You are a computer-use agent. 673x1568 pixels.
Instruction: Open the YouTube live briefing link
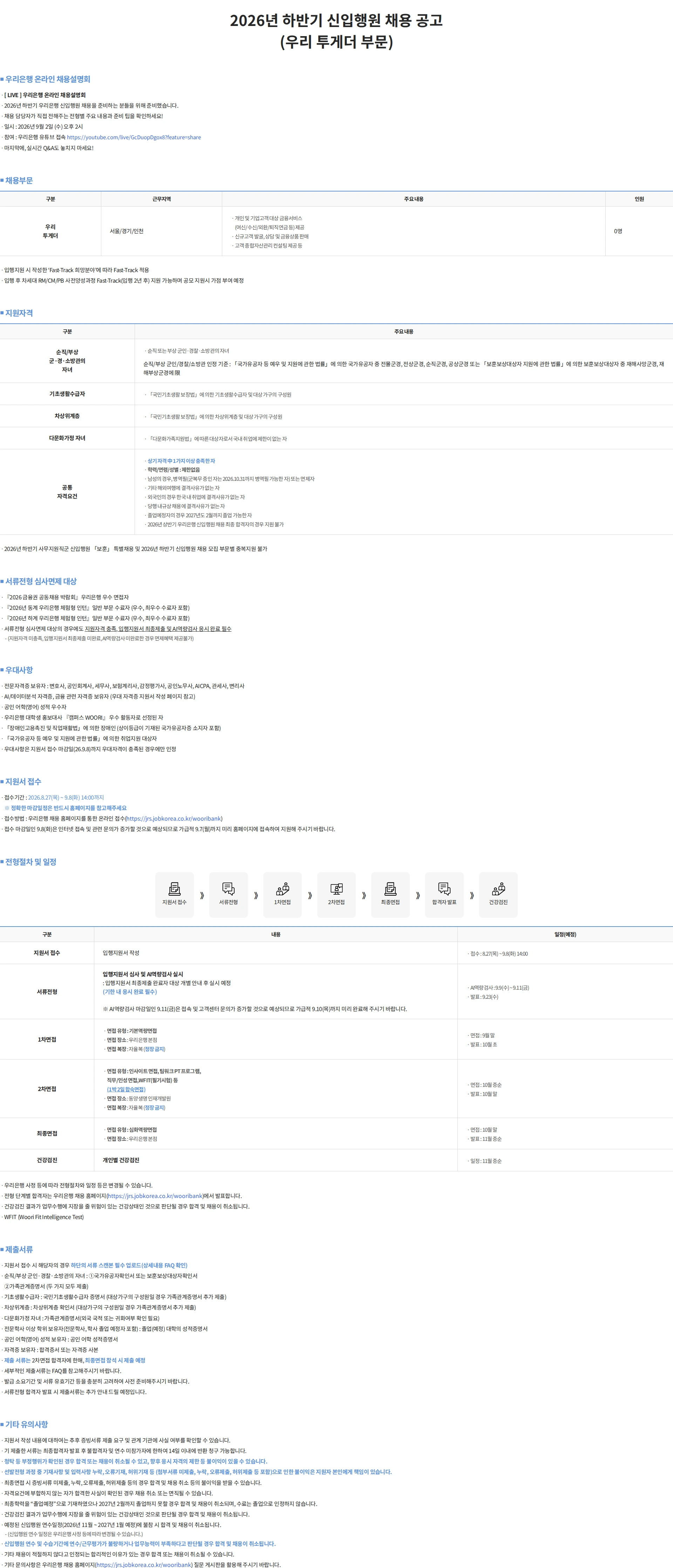pyautogui.click(x=134, y=137)
